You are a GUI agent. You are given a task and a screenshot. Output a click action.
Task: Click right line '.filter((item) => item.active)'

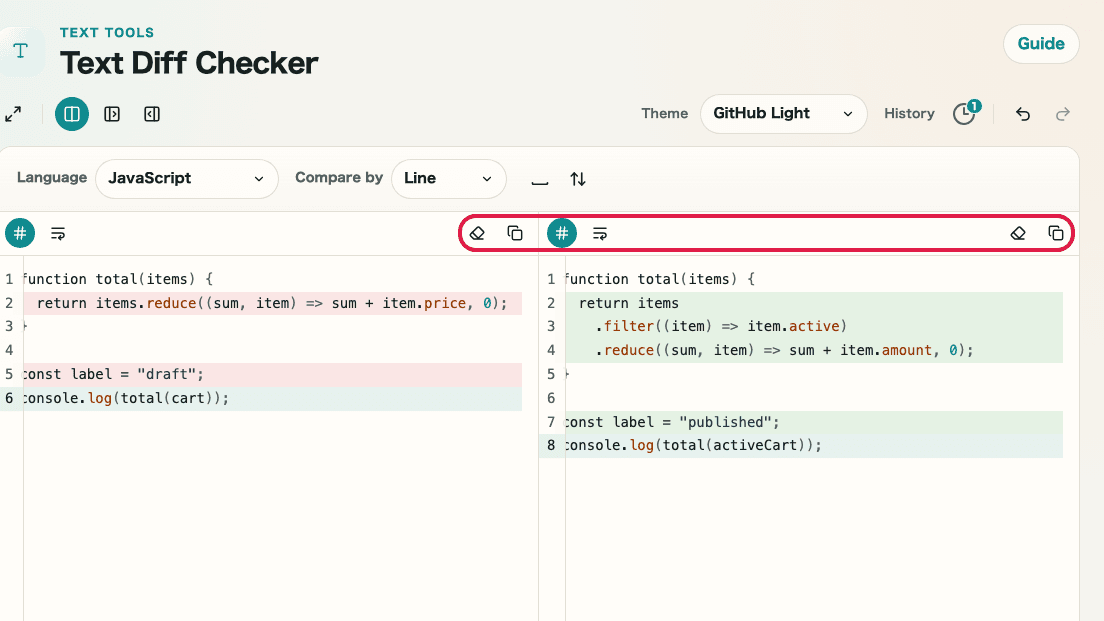(814, 327)
